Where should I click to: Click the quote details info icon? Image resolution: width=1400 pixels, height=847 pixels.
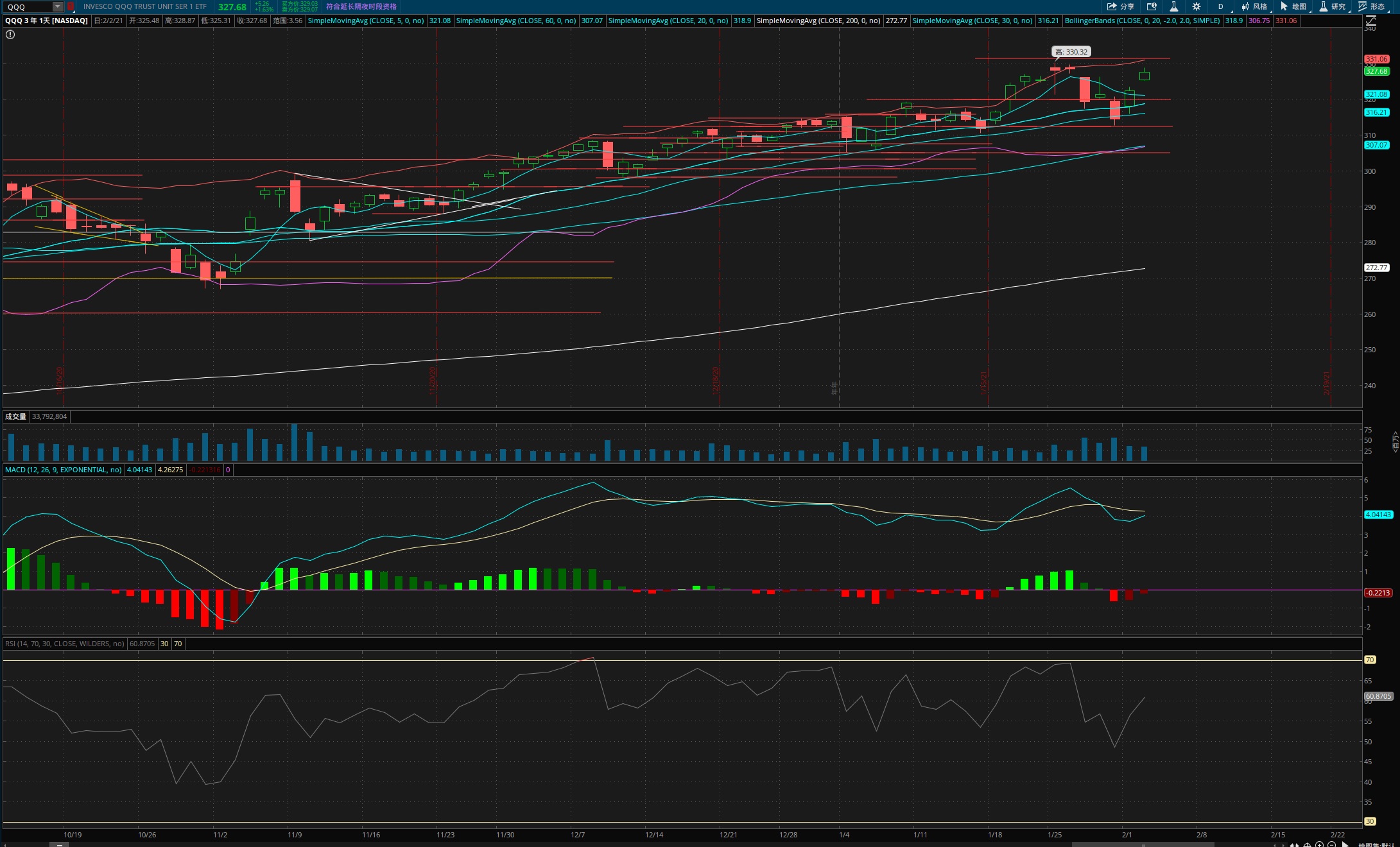tap(1152, 6)
